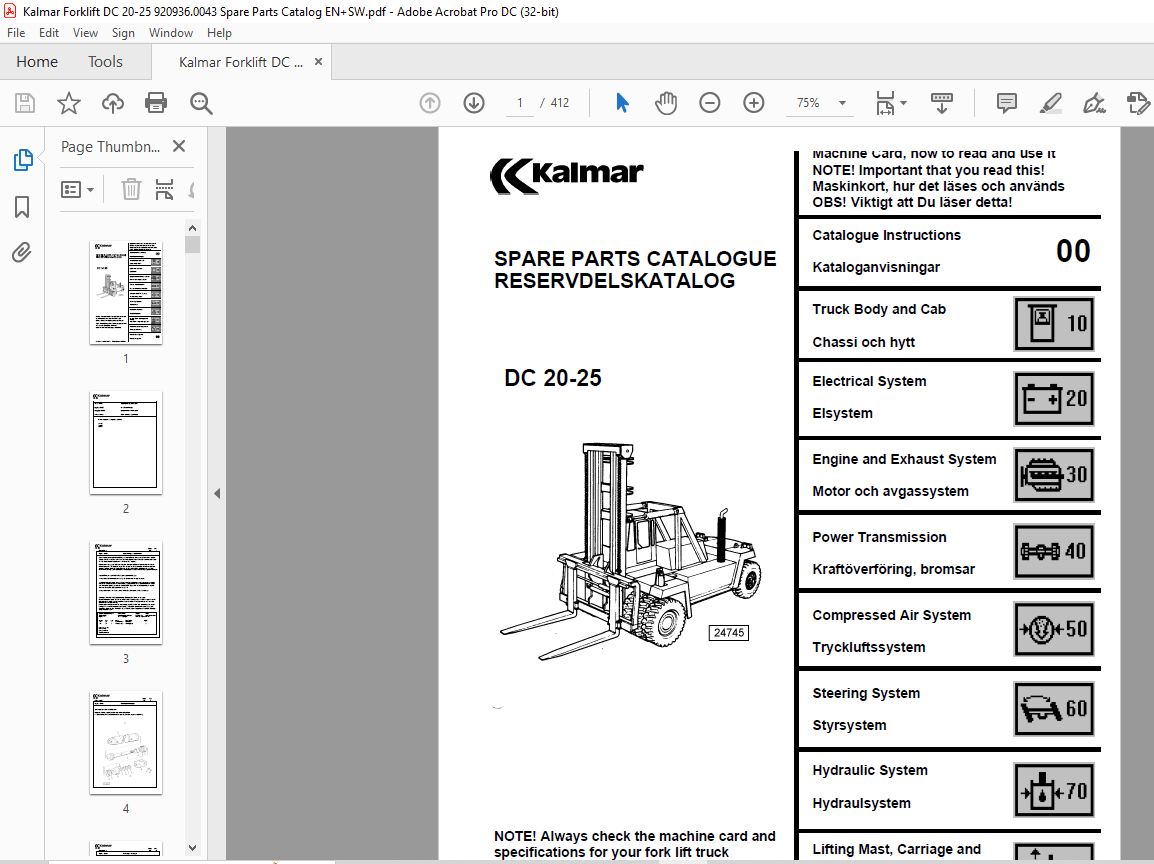The image size is (1154, 864).
Task: Collapse the navigation pane with side arrow
Action: [216, 492]
